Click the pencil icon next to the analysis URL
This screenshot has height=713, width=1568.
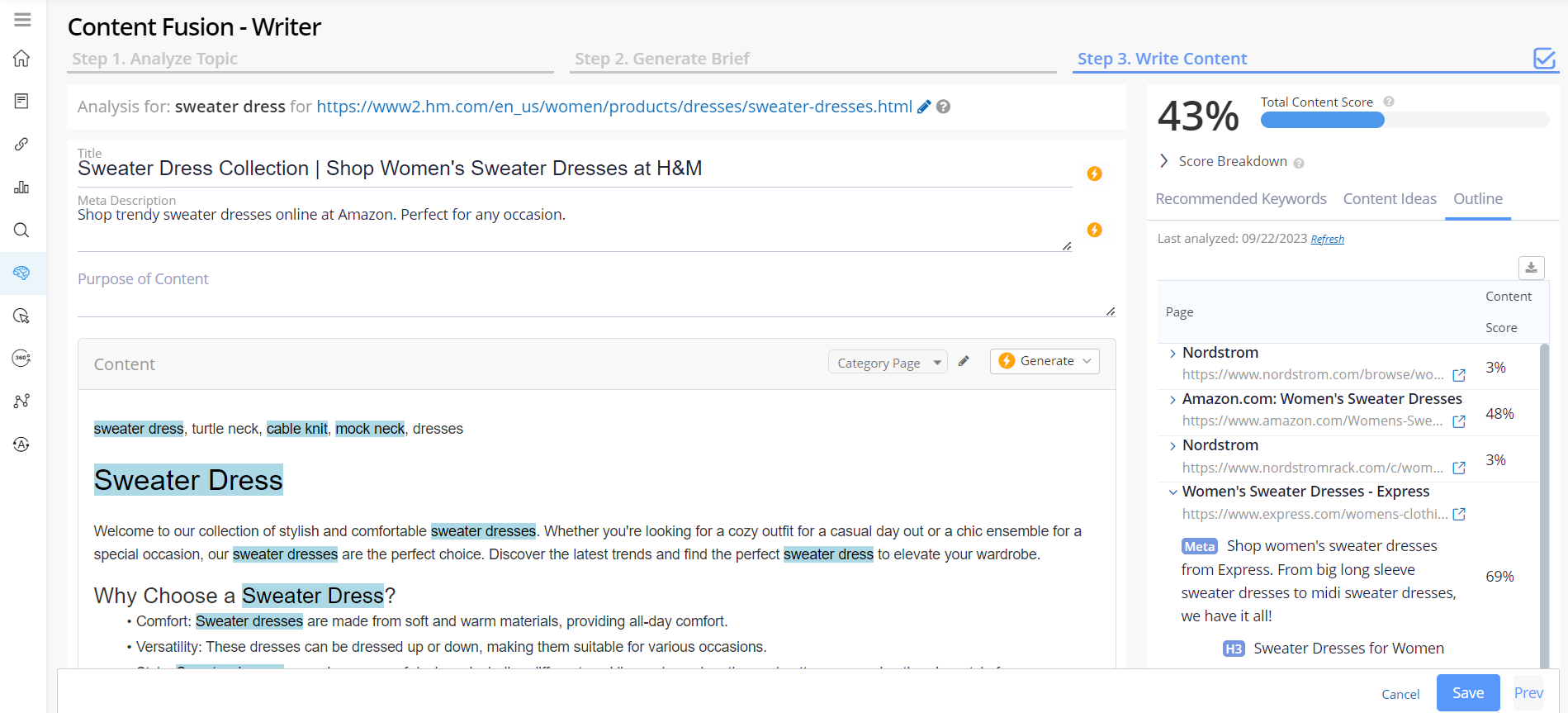924,107
